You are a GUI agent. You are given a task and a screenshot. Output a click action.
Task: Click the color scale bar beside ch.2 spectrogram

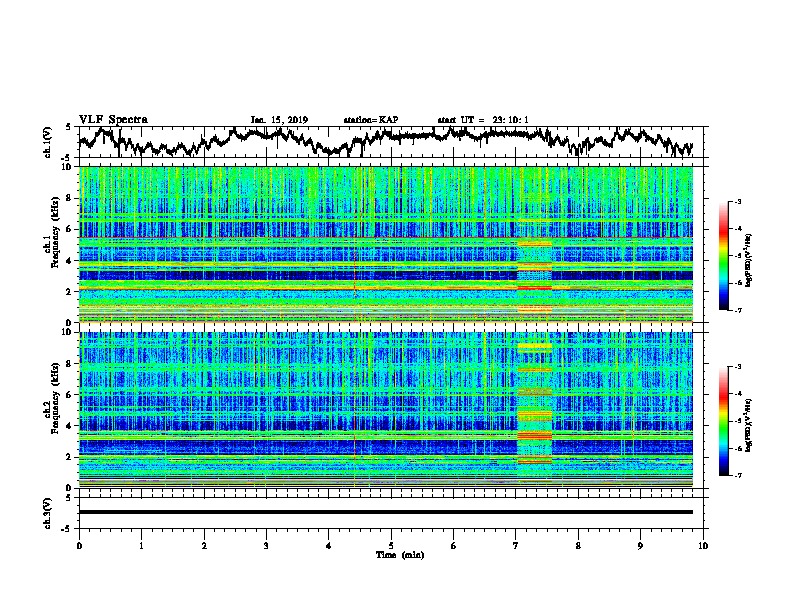tap(723, 421)
